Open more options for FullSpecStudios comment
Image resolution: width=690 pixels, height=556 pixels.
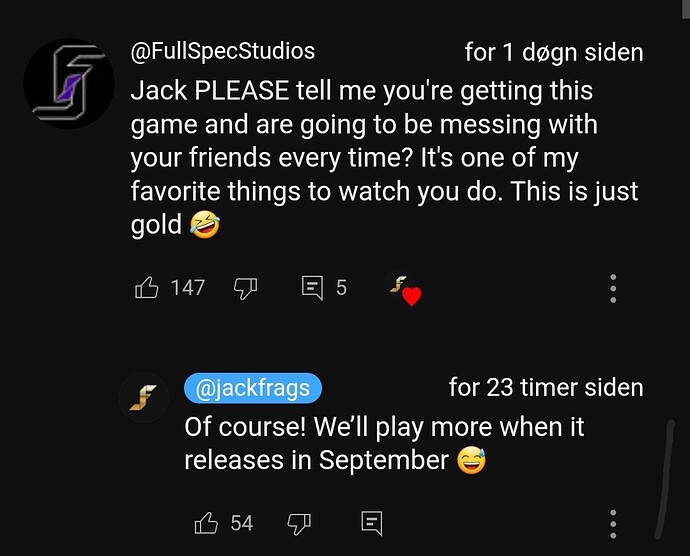(x=613, y=288)
